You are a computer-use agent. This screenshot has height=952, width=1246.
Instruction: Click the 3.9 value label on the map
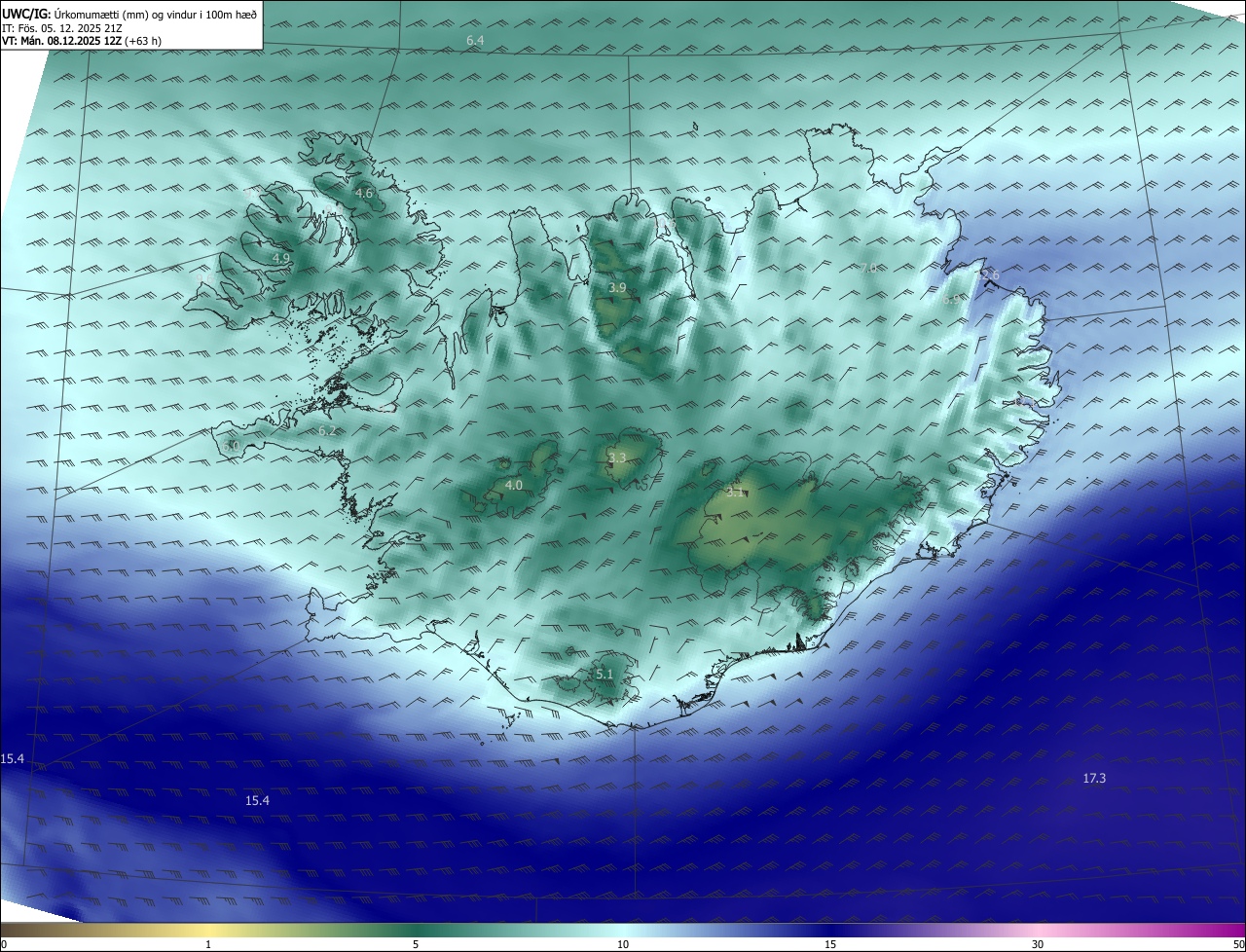617,288
